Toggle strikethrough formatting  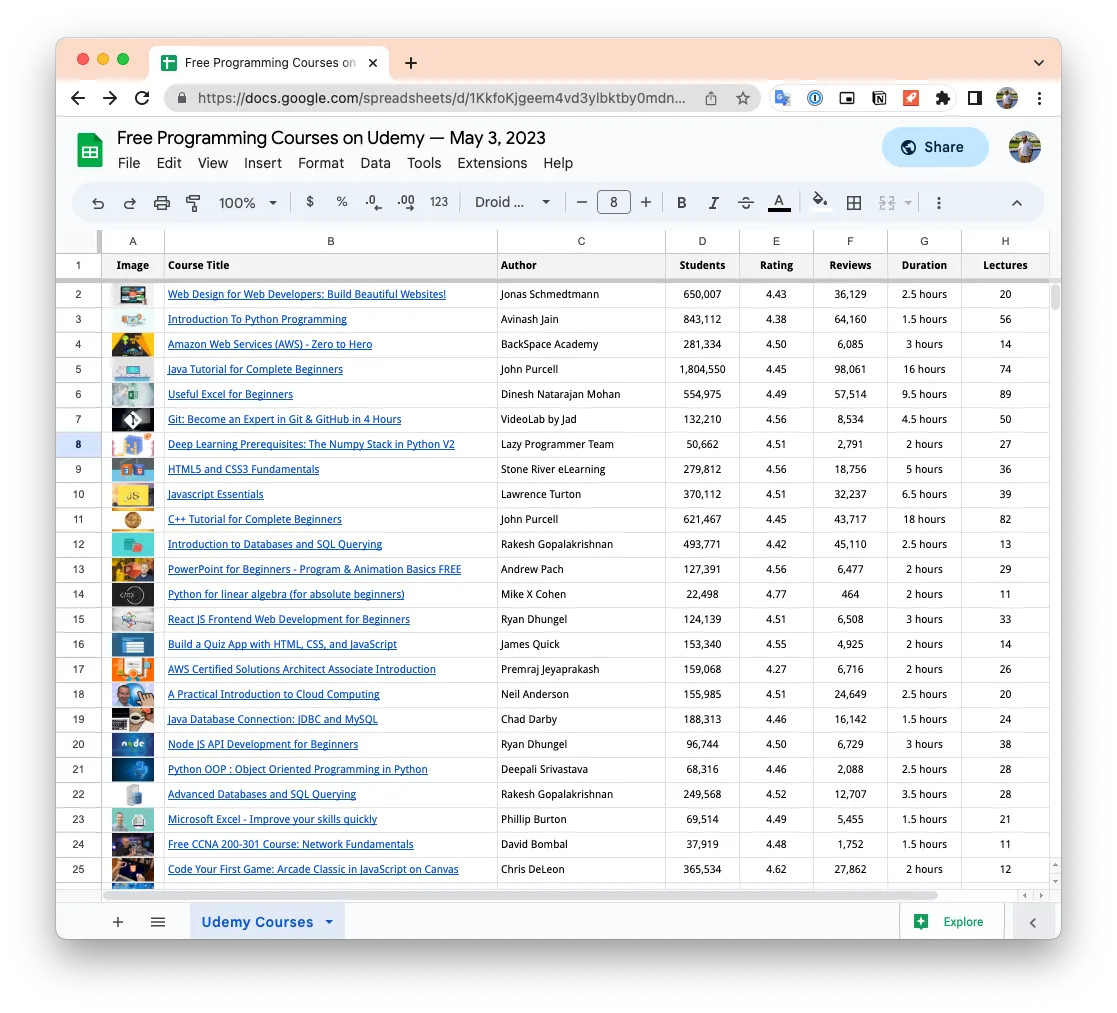coord(746,201)
